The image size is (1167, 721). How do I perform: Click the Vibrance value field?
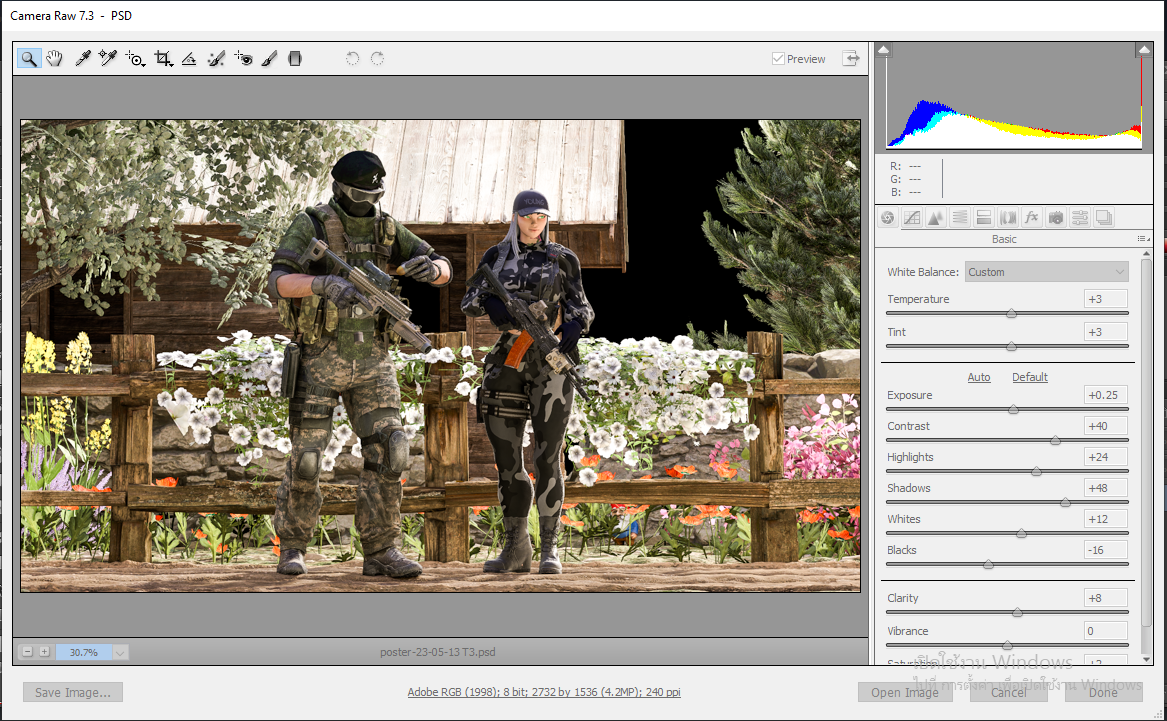pos(1105,631)
